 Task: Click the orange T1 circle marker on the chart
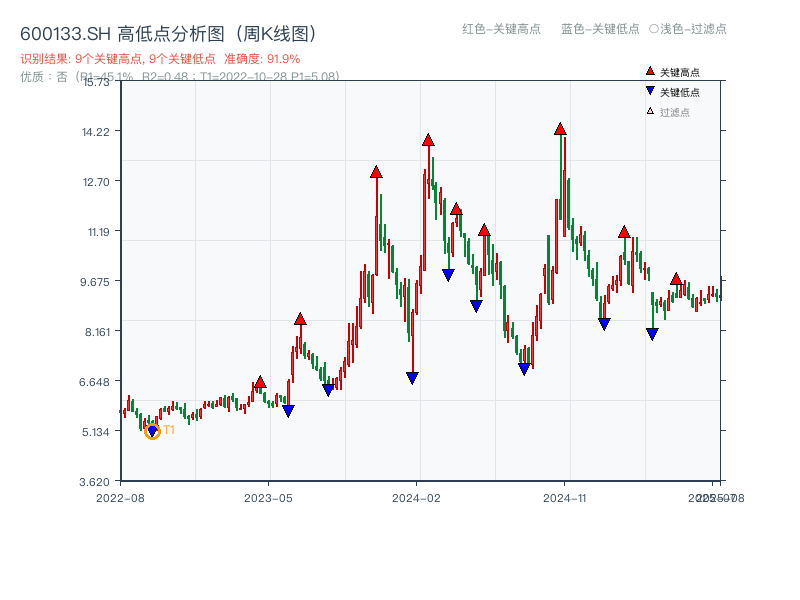click(153, 431)
